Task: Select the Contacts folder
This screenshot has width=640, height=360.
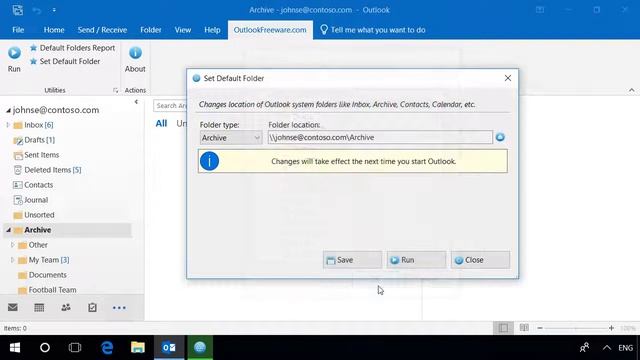Action: [x=38, y=185]
